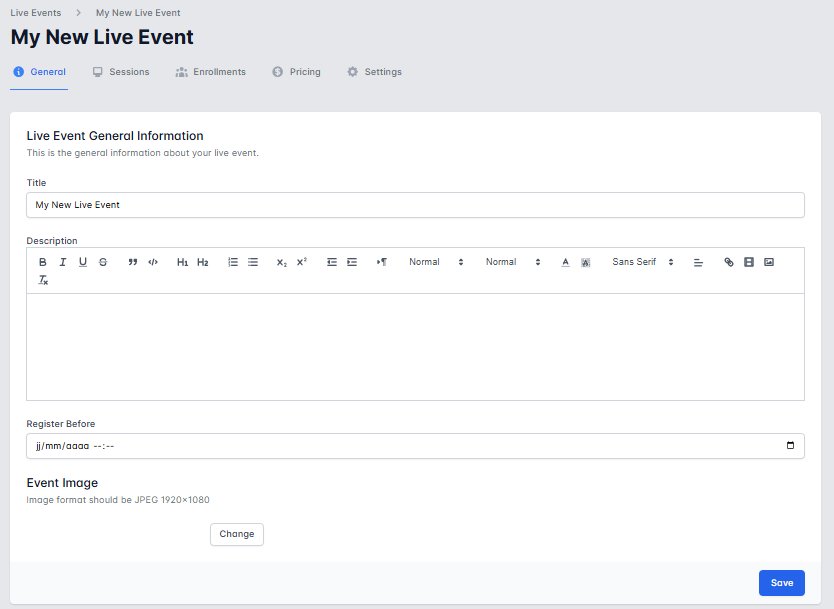The image size is (834, 609).
Task: Switch to the Sessions tab
Action: [x=121, y=72]
